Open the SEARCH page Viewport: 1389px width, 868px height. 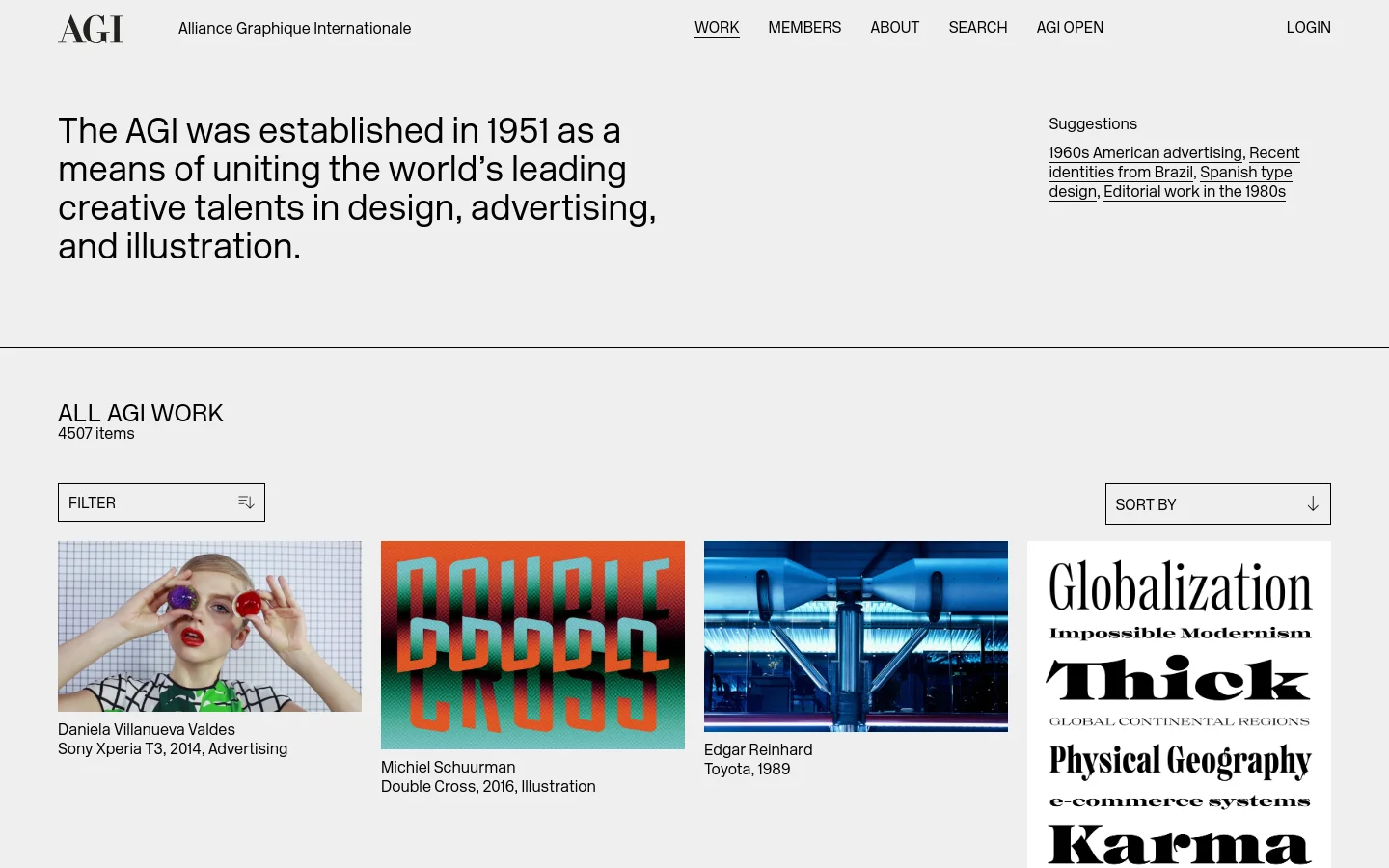(977, 28)
